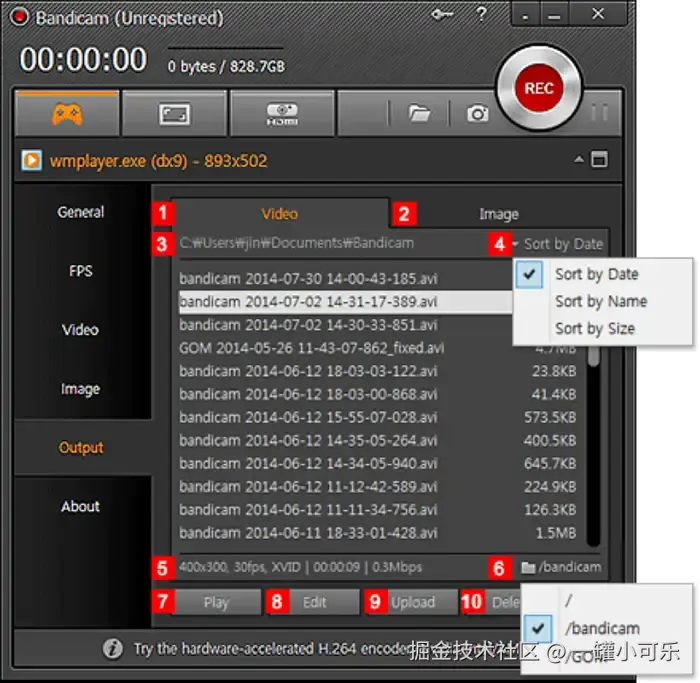Switch to the Video file list tab
Viewport: 700px width, 683px height.
click(279, 214)
